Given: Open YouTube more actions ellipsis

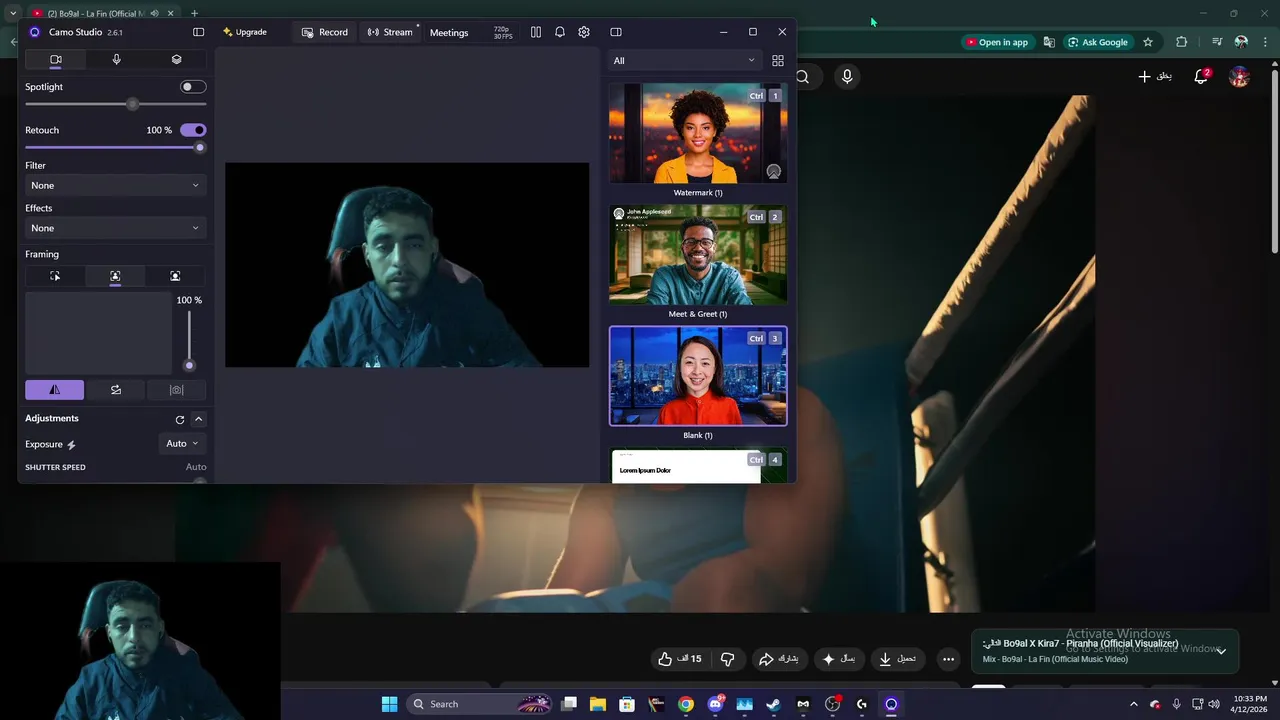Looking at the screenshot, I should point(948,659).
